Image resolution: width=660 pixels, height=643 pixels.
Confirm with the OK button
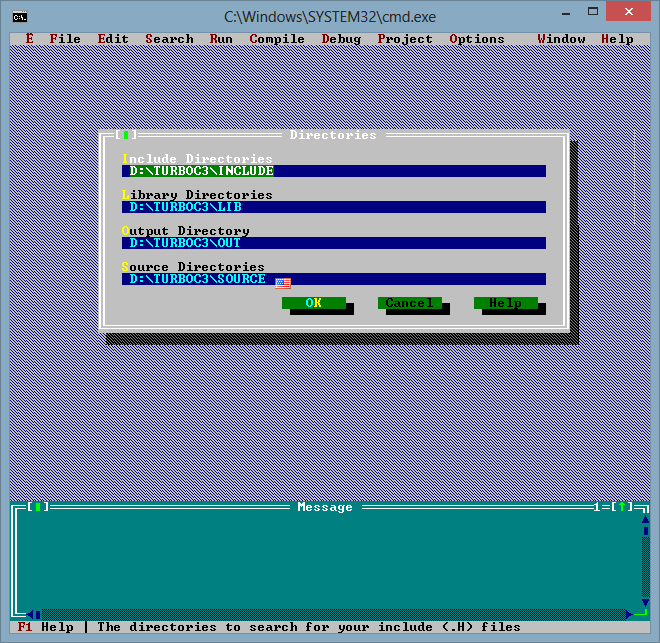[314, 303]
